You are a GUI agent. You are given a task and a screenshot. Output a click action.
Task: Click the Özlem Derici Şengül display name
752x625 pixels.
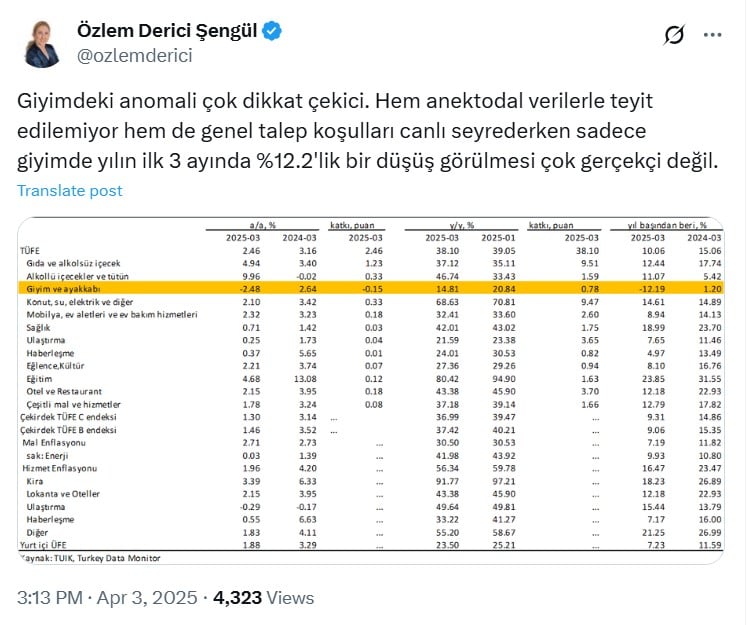point(167,31)
